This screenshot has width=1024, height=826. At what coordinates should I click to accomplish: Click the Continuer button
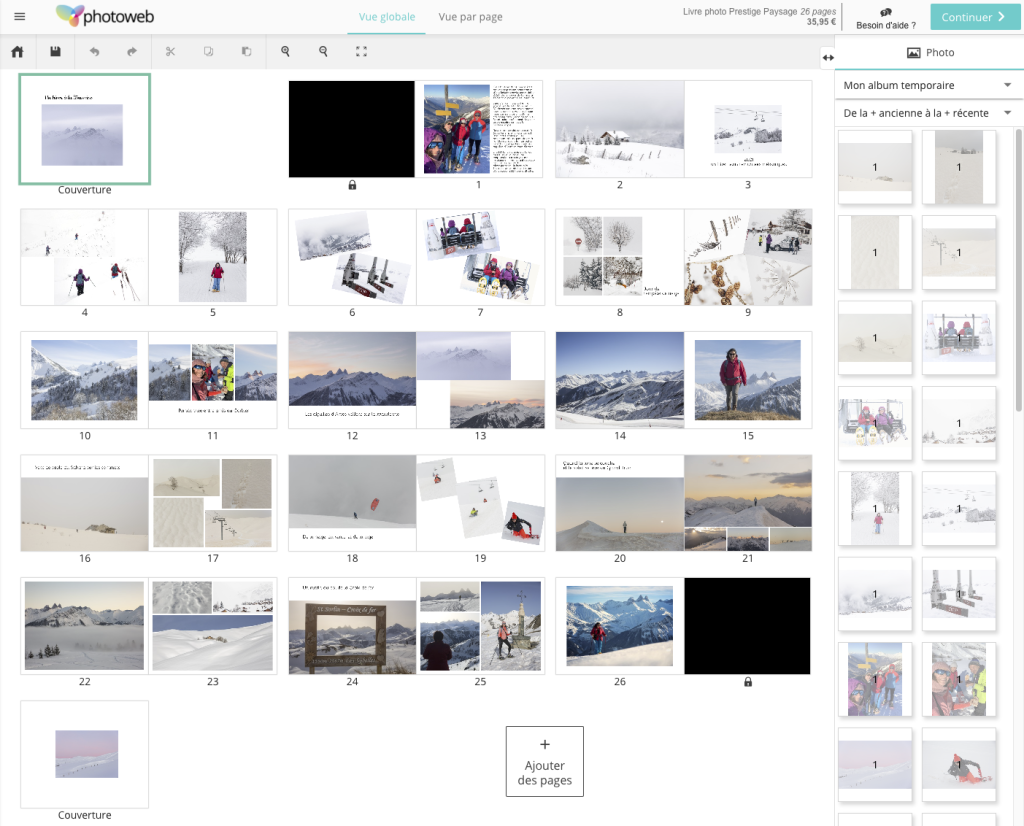tap(975, 17)
